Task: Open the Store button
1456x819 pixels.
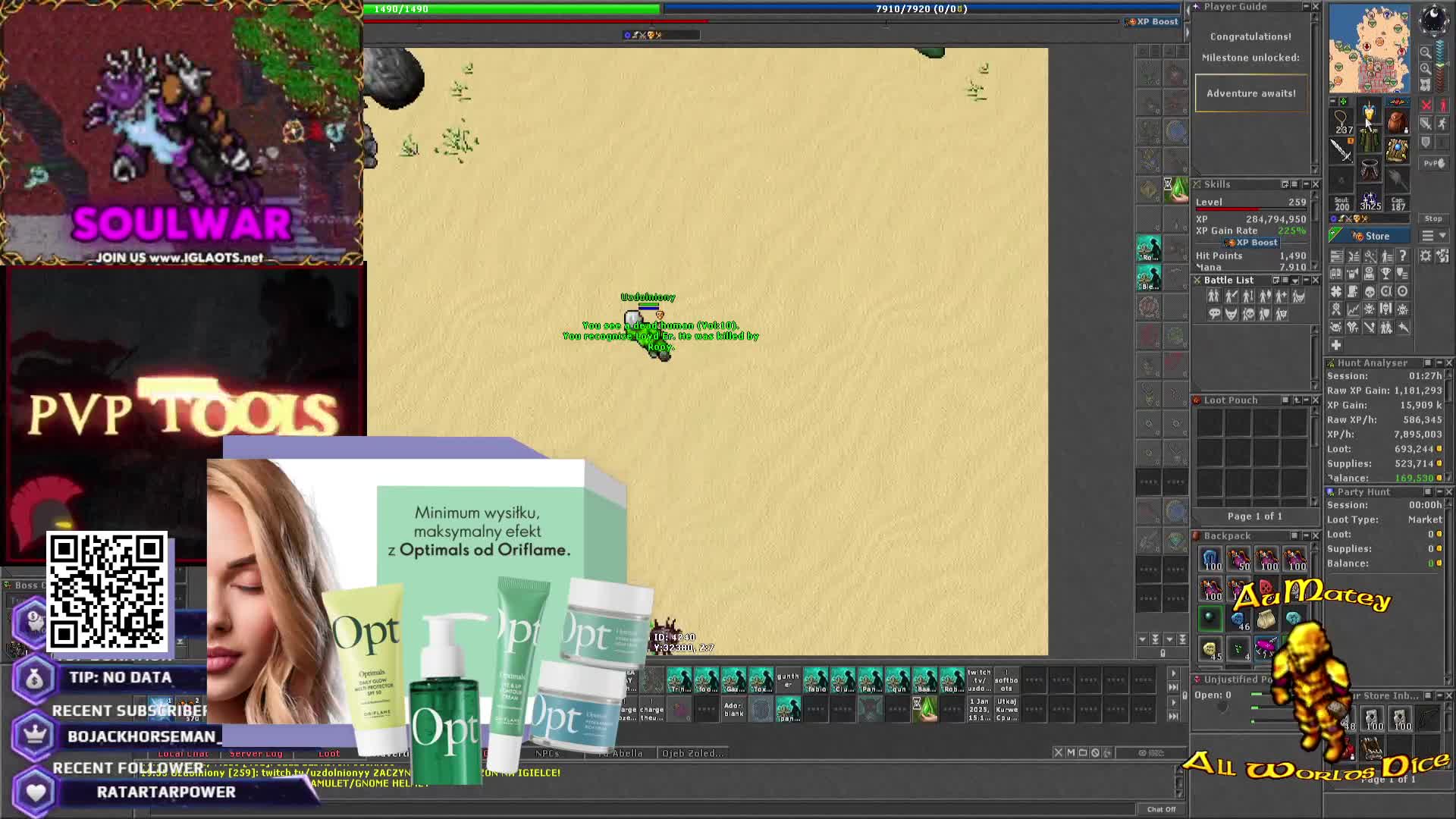Action: point(1371,236)
